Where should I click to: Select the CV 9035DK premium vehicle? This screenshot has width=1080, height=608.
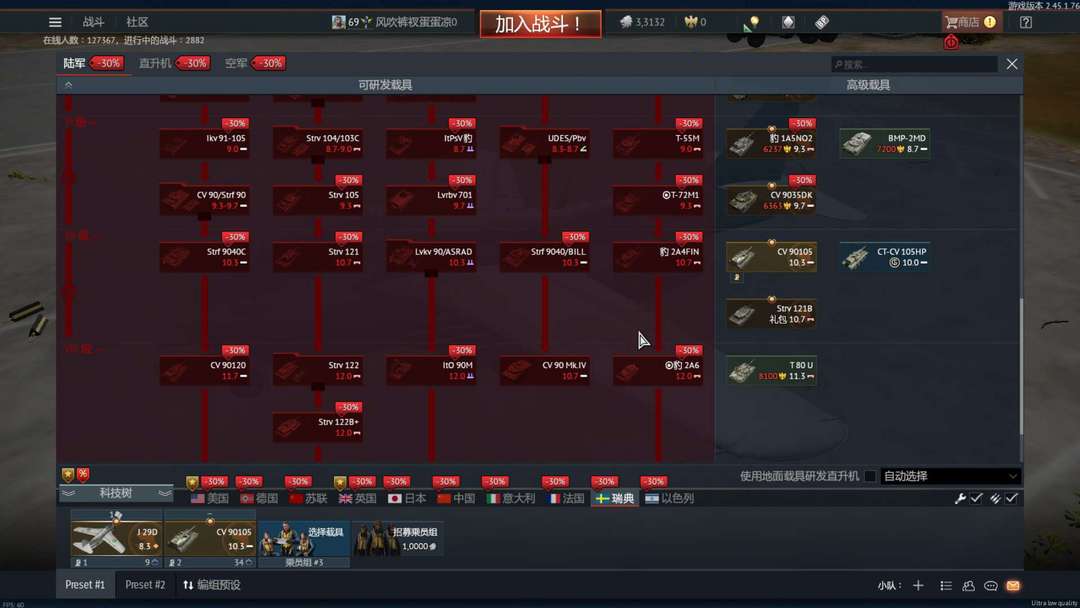click(771, 200)
